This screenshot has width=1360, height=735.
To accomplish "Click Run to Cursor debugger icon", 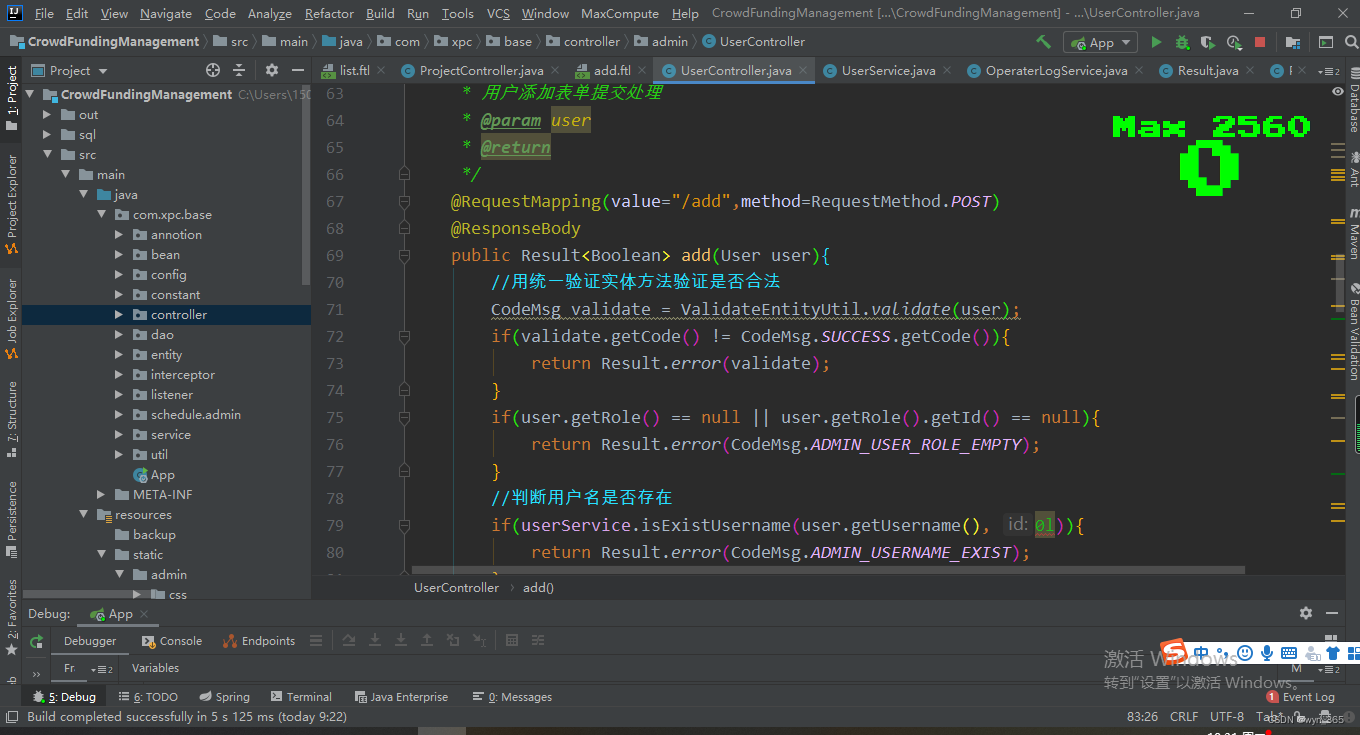I will (479, 641).
